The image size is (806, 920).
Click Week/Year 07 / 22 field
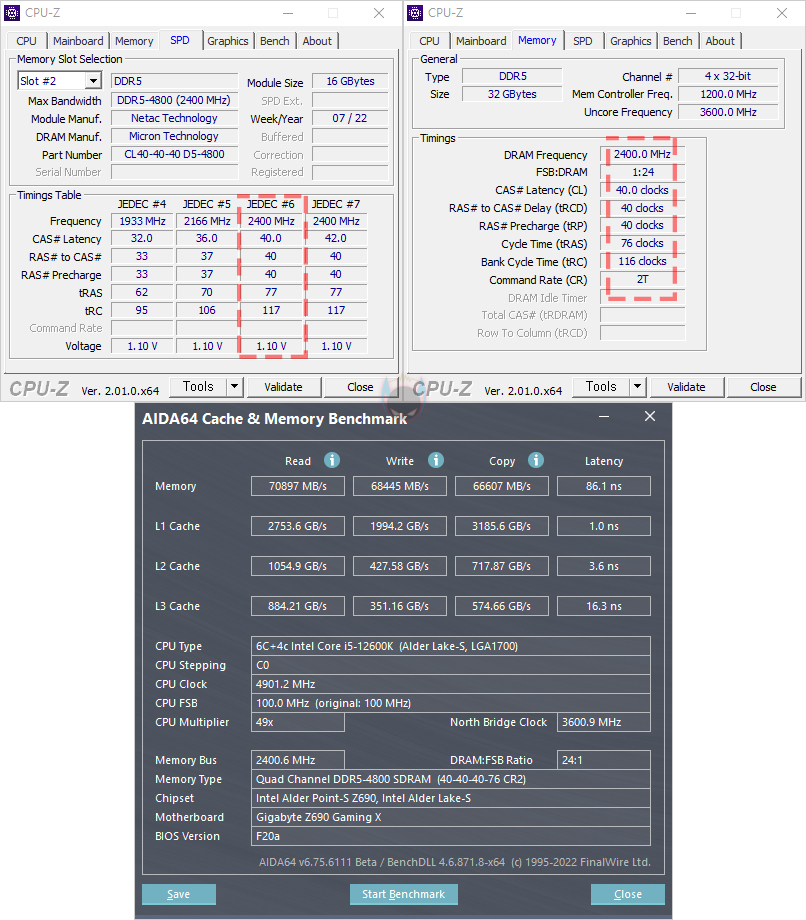click(350, 118)
